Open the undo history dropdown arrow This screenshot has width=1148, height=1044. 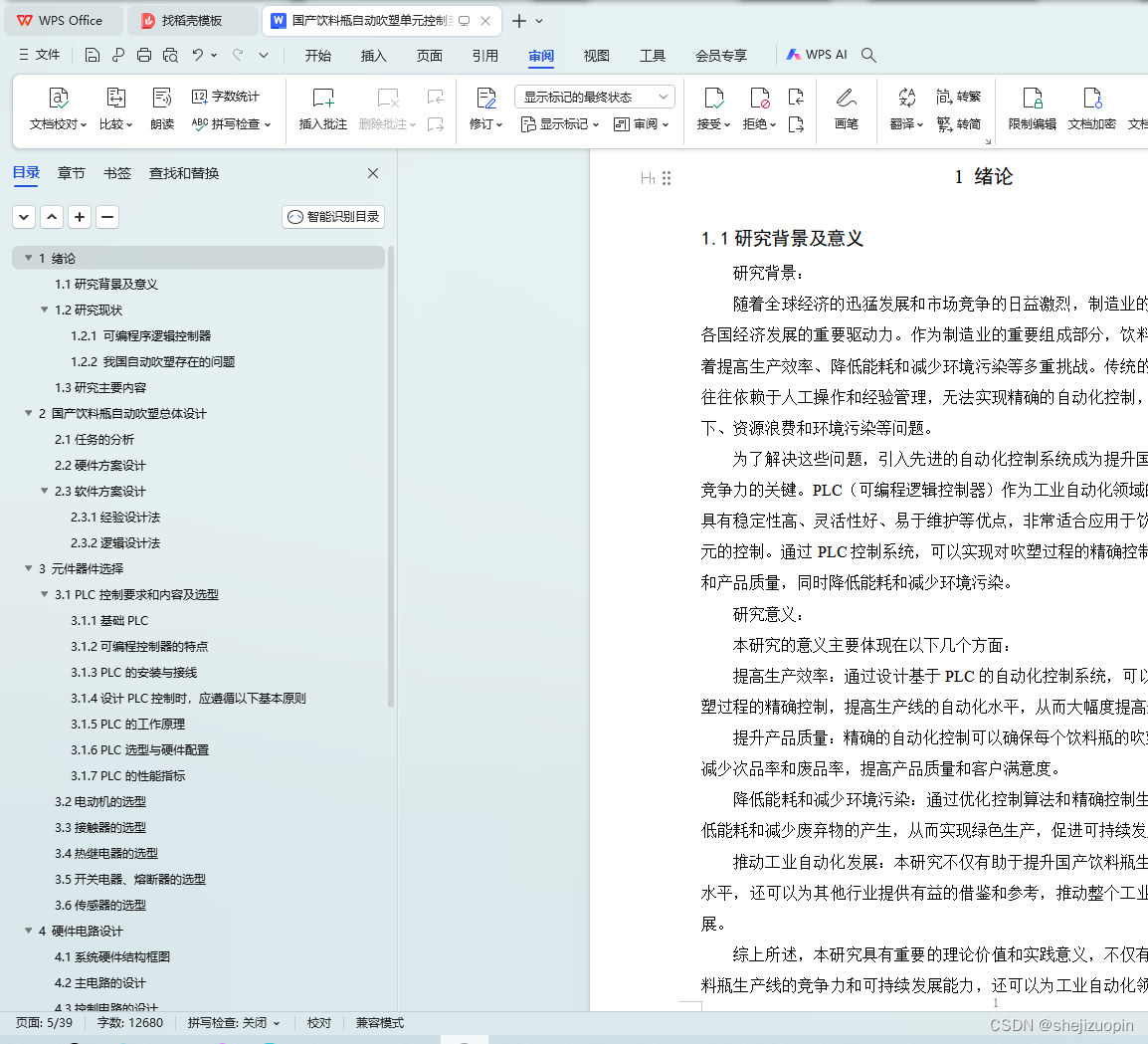(x=214, y=55)
